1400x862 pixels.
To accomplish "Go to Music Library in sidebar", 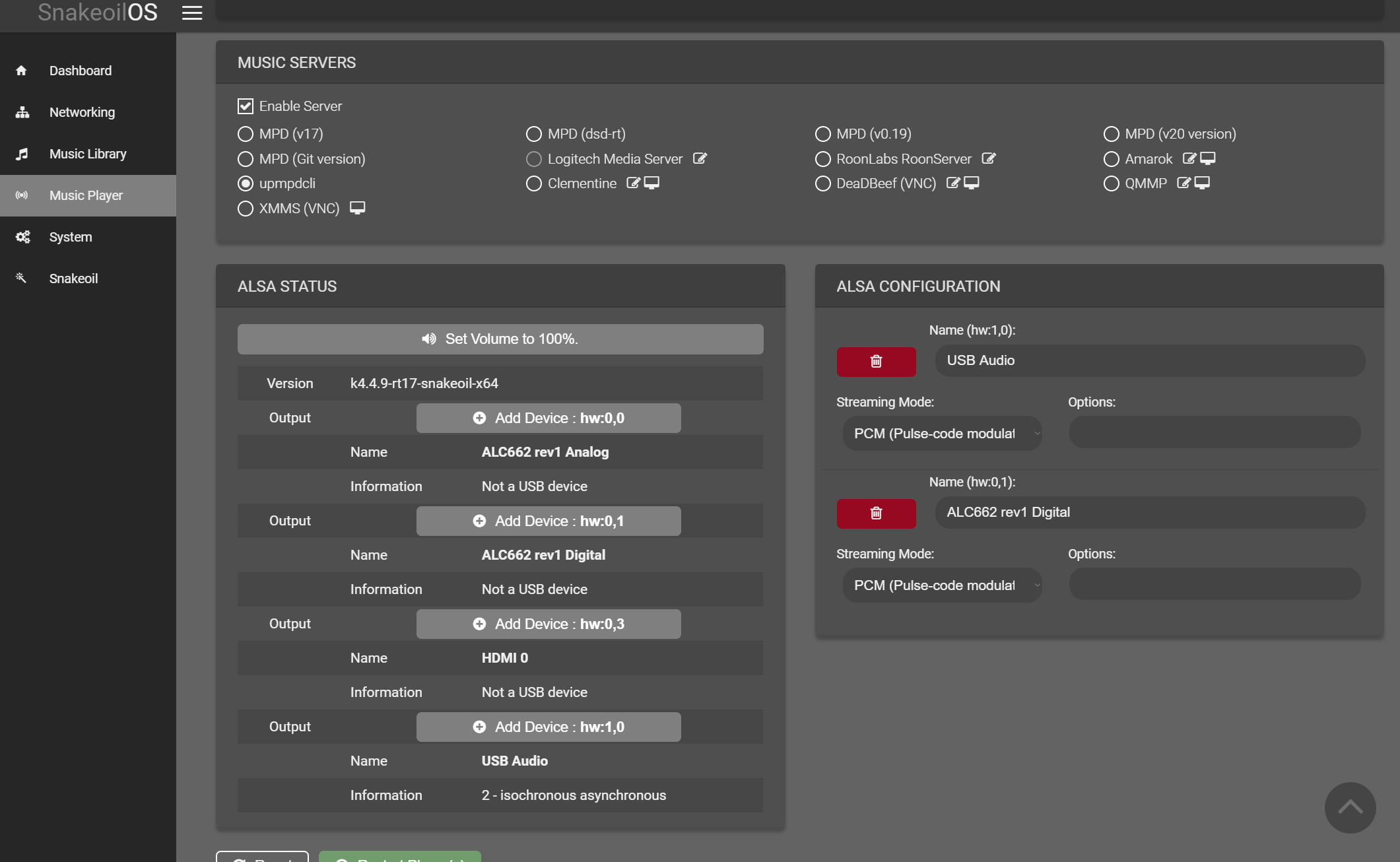I will (88, 154).
